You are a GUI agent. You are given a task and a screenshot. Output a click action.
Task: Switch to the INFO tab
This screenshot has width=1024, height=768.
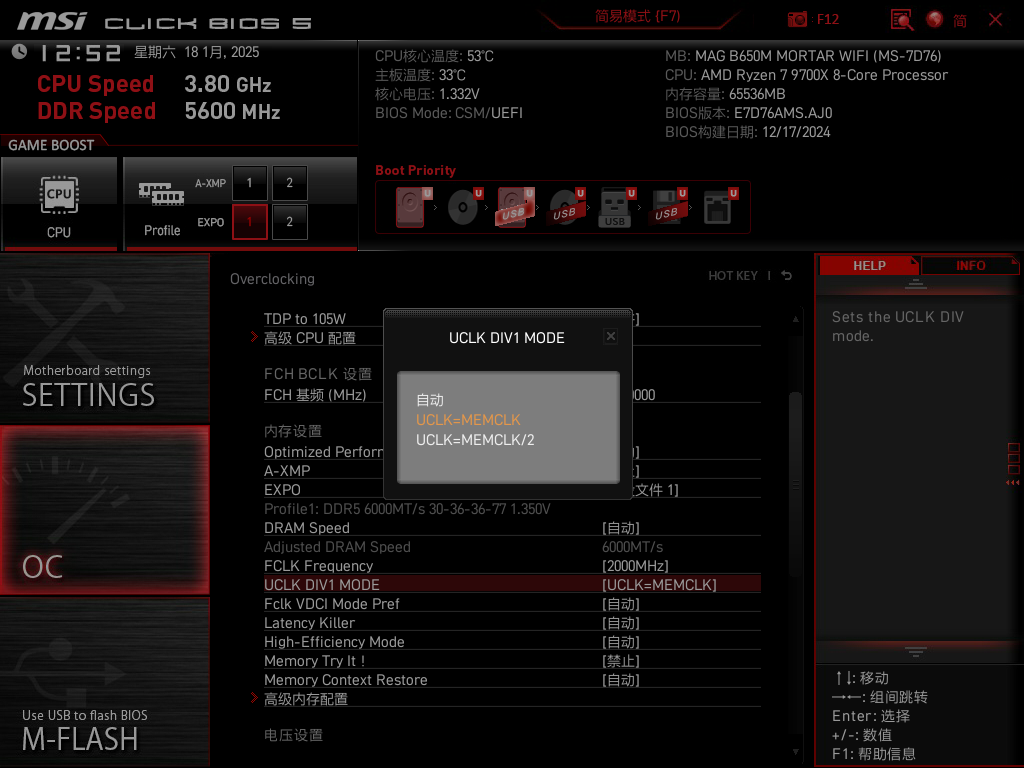(970, 266)
